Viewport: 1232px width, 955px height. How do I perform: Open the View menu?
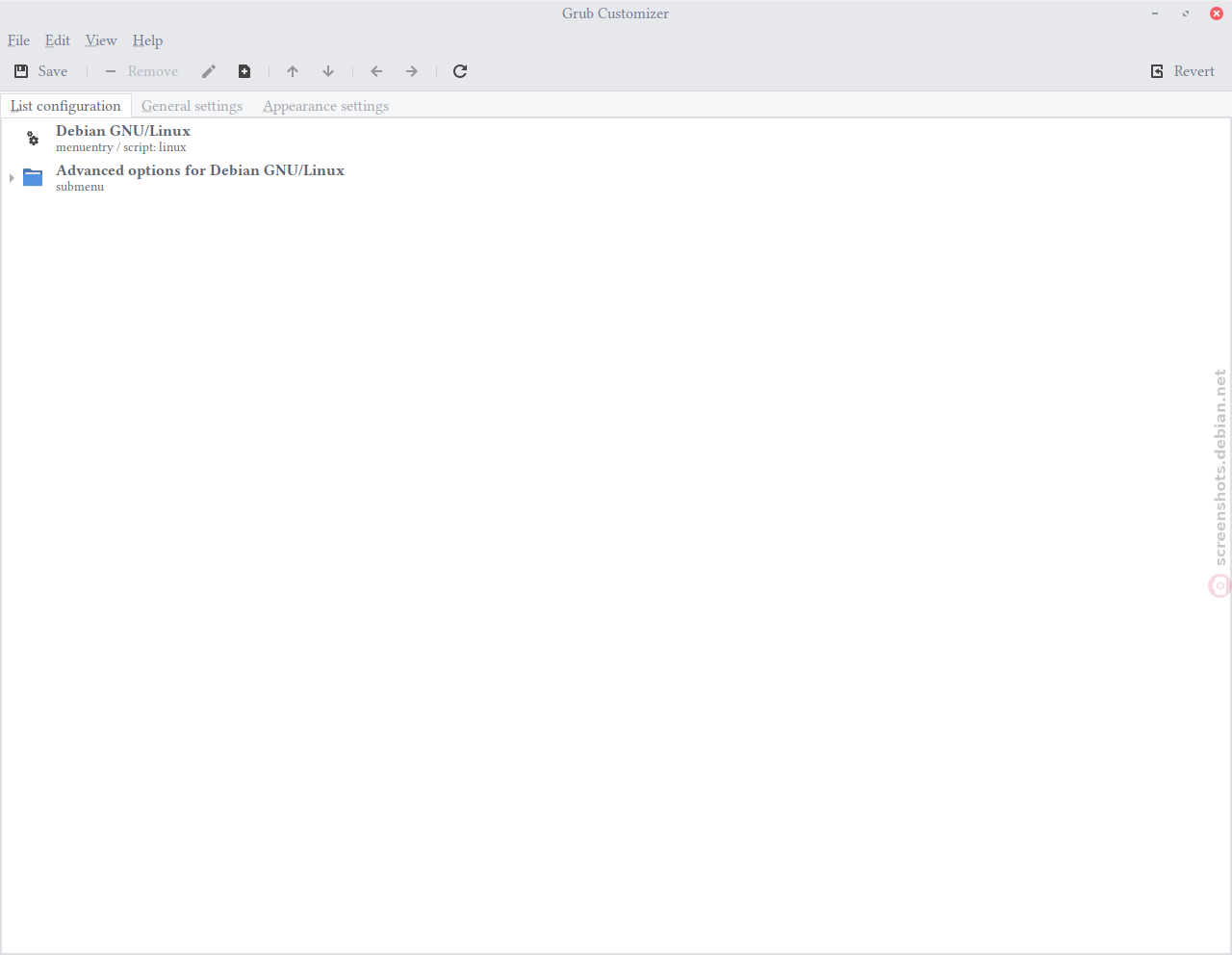(x=101, y=40)
